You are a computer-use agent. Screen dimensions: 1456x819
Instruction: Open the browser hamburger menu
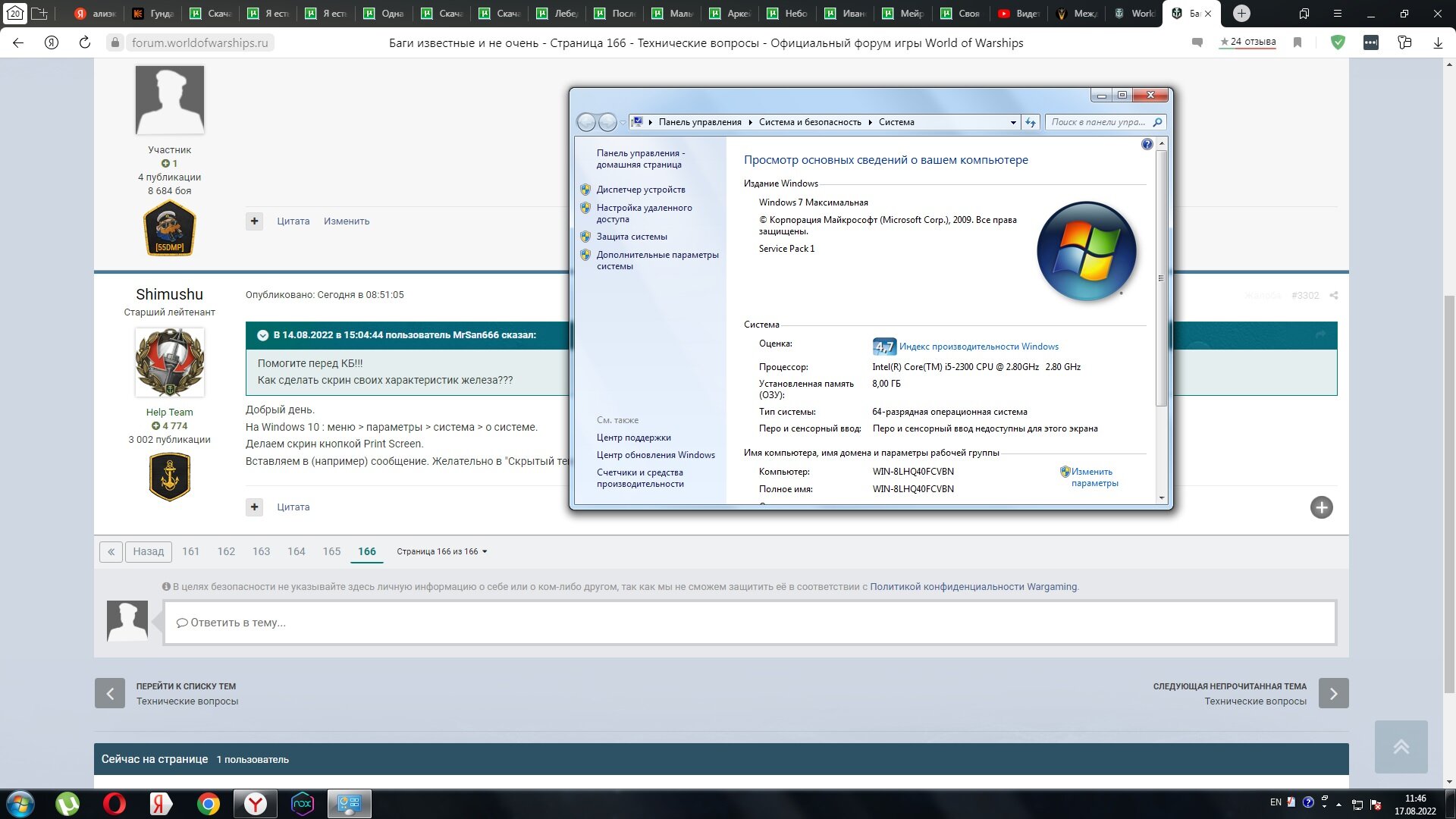1338,14
